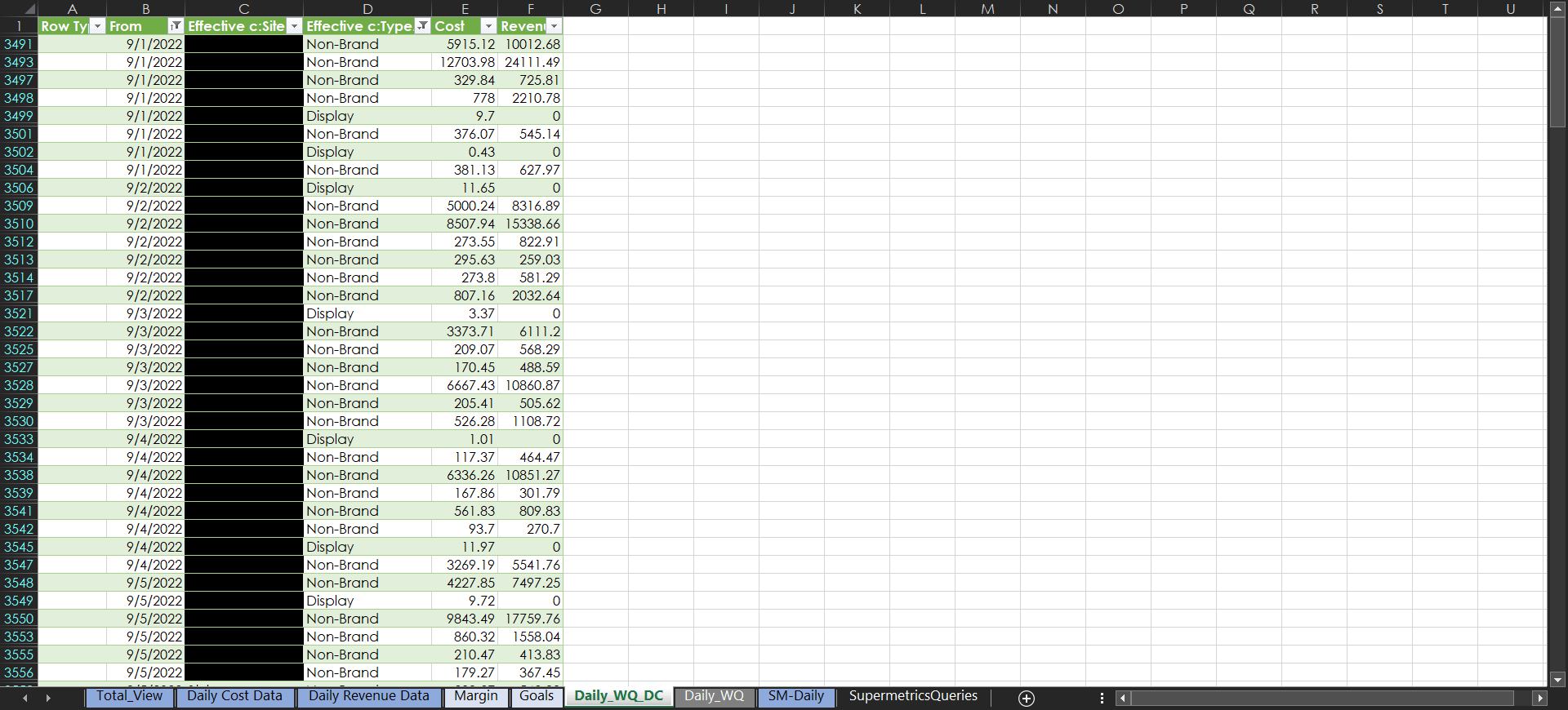The width and height of the screenshot is (1568, 710).
Task: Click the horizontal scrollbar right arrow
Action: (1539, 698)
